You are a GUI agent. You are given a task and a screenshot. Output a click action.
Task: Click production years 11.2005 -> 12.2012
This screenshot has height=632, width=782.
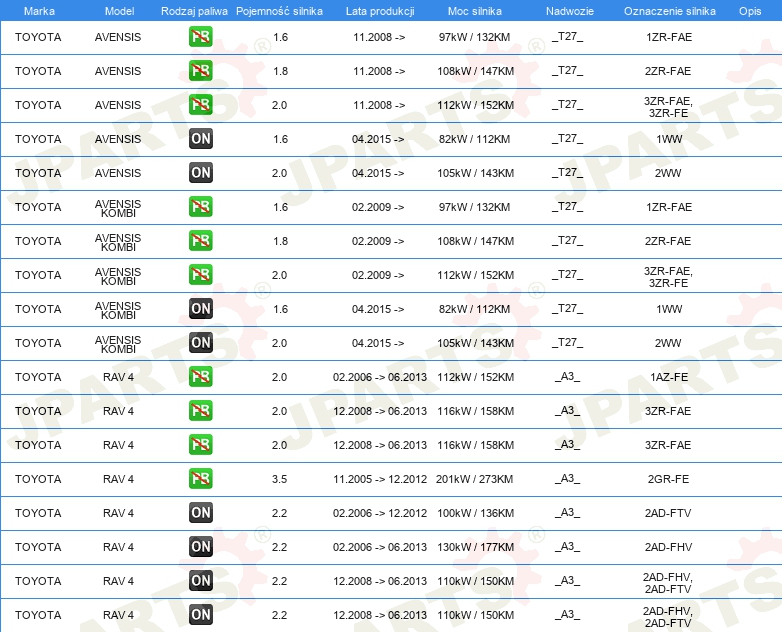[380, 479]
